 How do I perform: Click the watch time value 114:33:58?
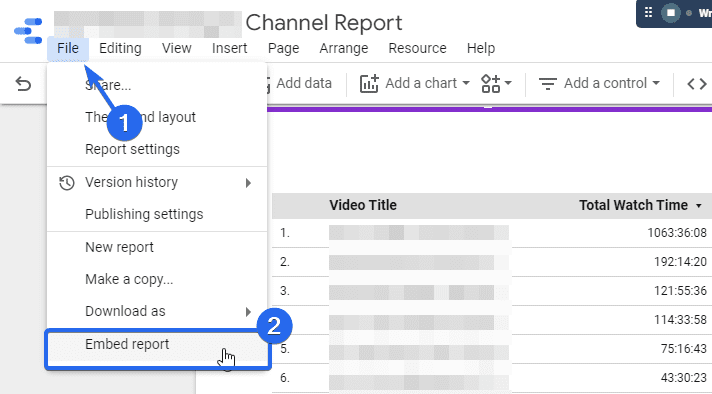click(x=680, y=320)
